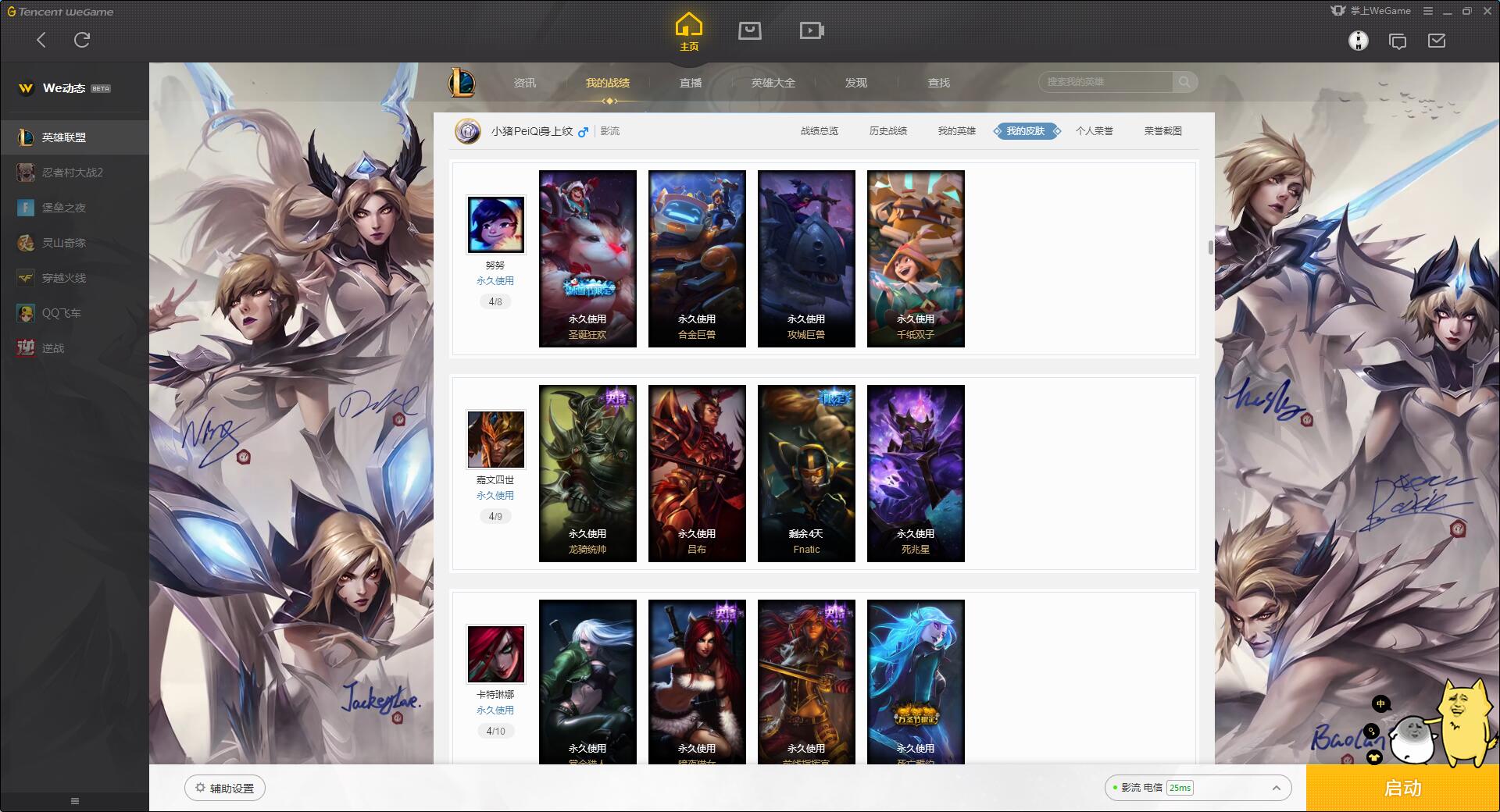Open the hamburger menu near 掌上WeGame
This screenshot has height=812, width=1500.
[1428, 11]
